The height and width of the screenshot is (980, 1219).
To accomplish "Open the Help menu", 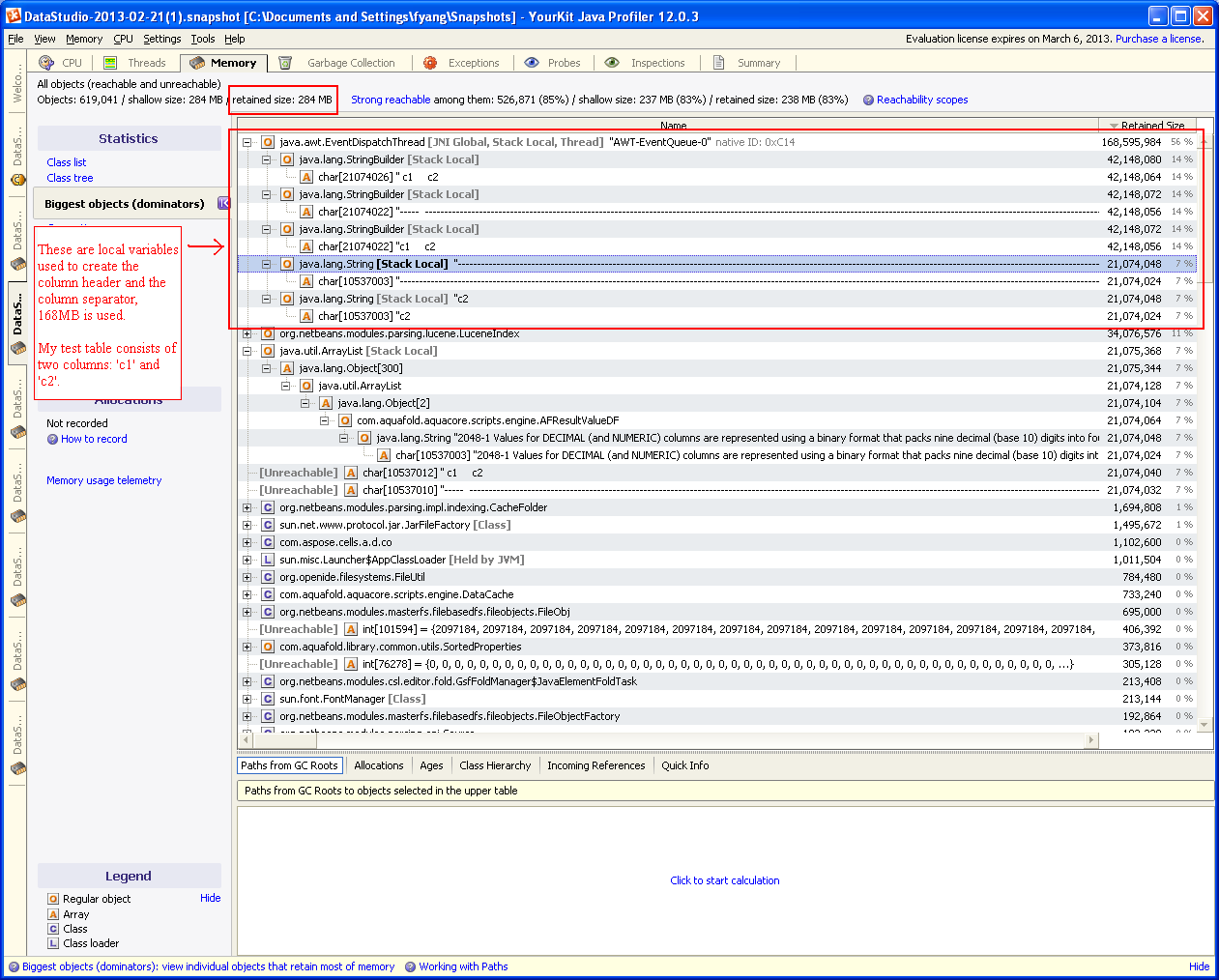I will [235, 39].
